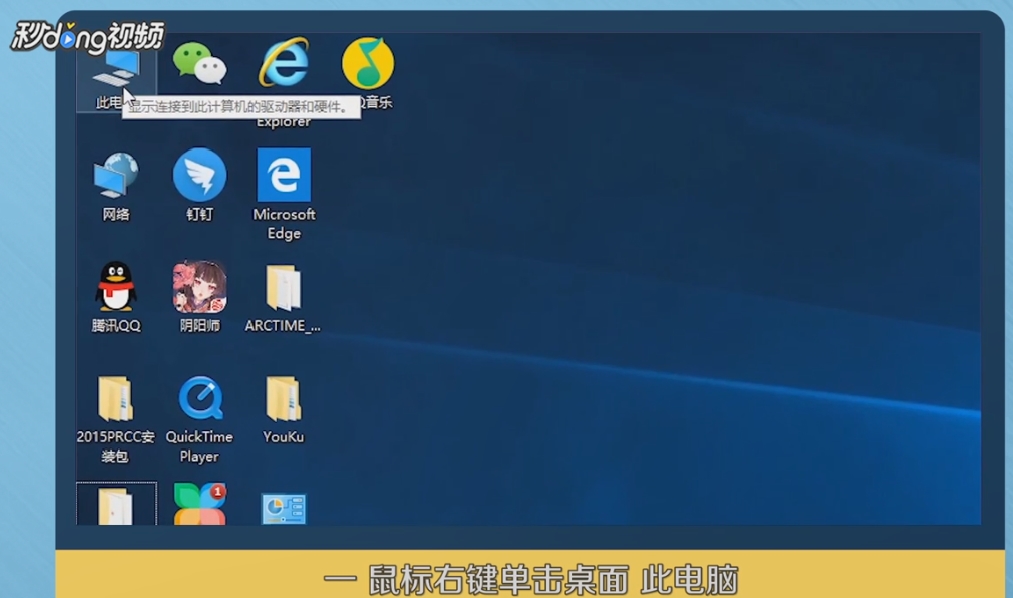Select the selected folder icon in the bottom row
The image size is (1013, 598).
[116, 506]
